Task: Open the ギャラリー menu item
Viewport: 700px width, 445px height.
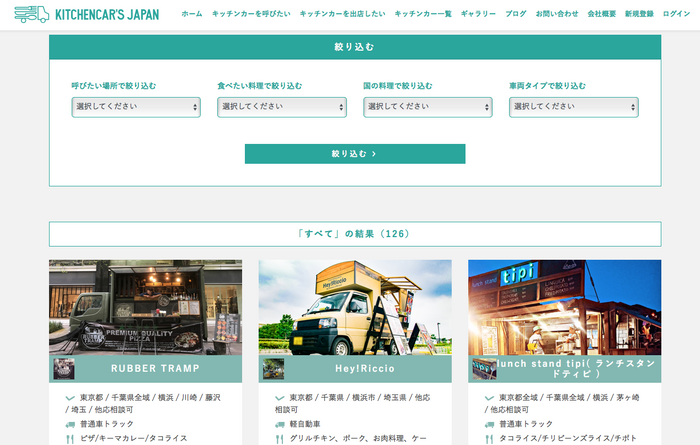Action: pyautogui.click(x=478, y=14)
